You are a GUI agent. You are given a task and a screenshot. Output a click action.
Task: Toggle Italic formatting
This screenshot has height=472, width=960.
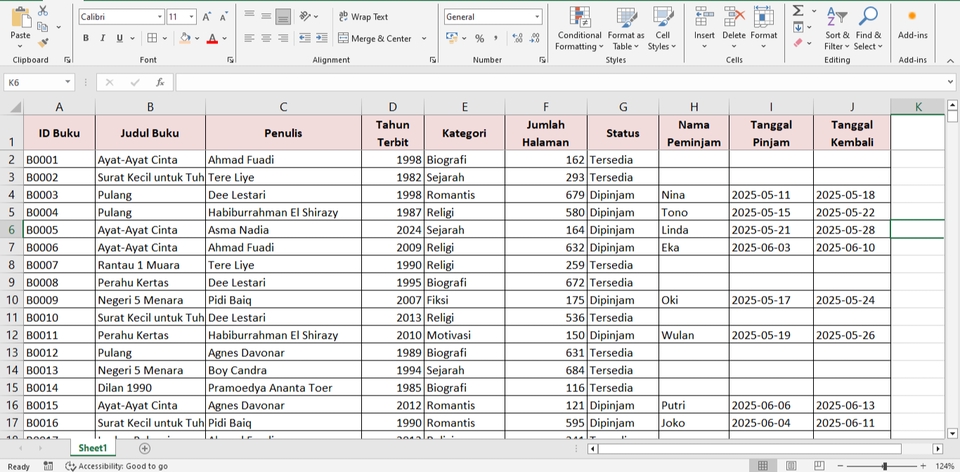tap(102, 38)
